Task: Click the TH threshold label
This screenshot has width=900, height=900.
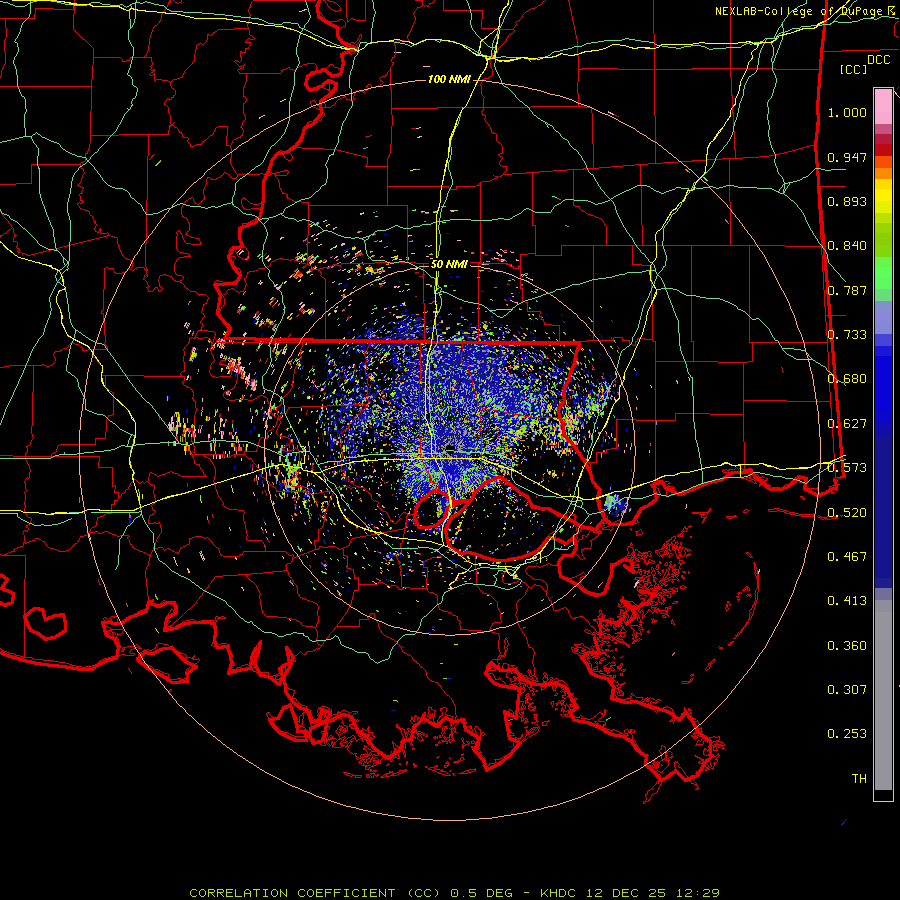Action: [x=859, y=779]
